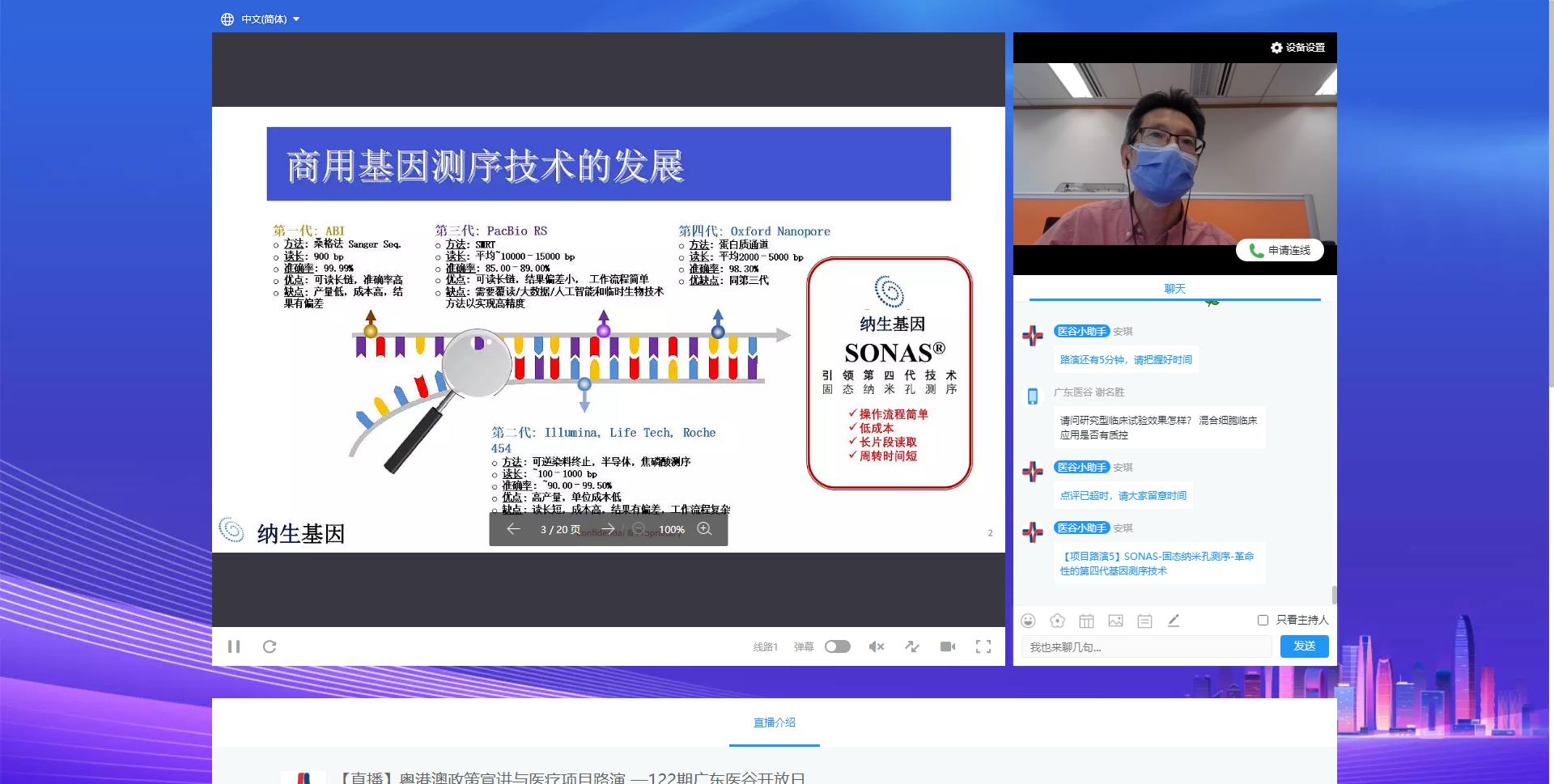Viewport: 1554px width, 784px height.
Task: Click the 申请连线 button
Action: (1280, 251)
